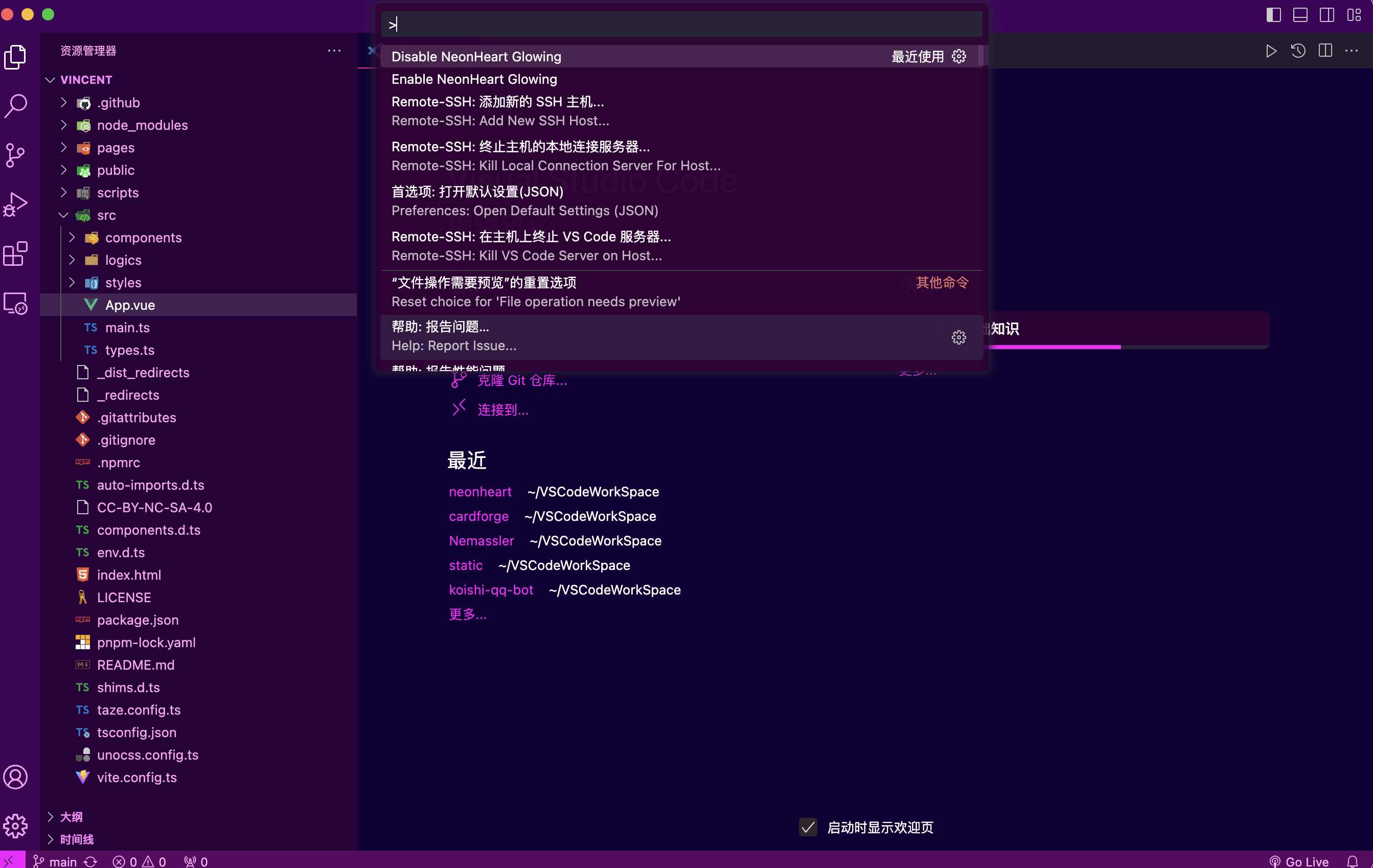The height and width of the screenshot is (868, 1373).
Task: Open Remote Explorer in activity bar
Action: click(x=15, y=304)
